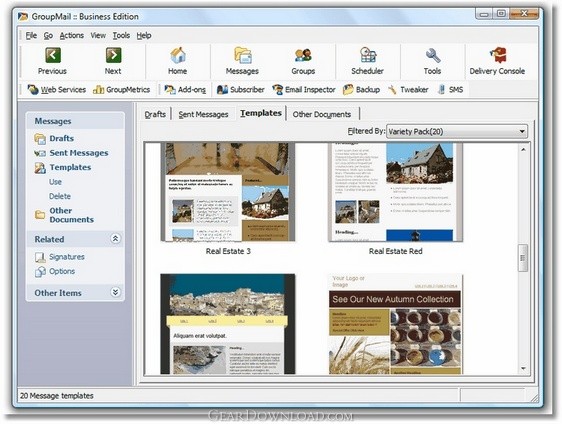Screen dimensions: 562x424
Task: Select the Drafts sidebar icon
Action: 40,139
